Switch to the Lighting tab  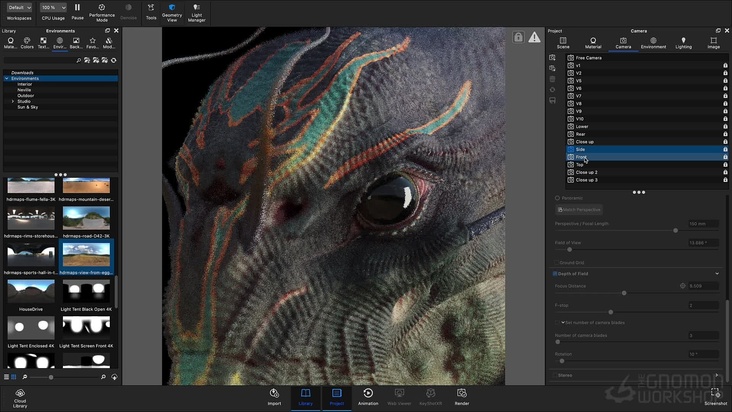[x=683, y=43]
